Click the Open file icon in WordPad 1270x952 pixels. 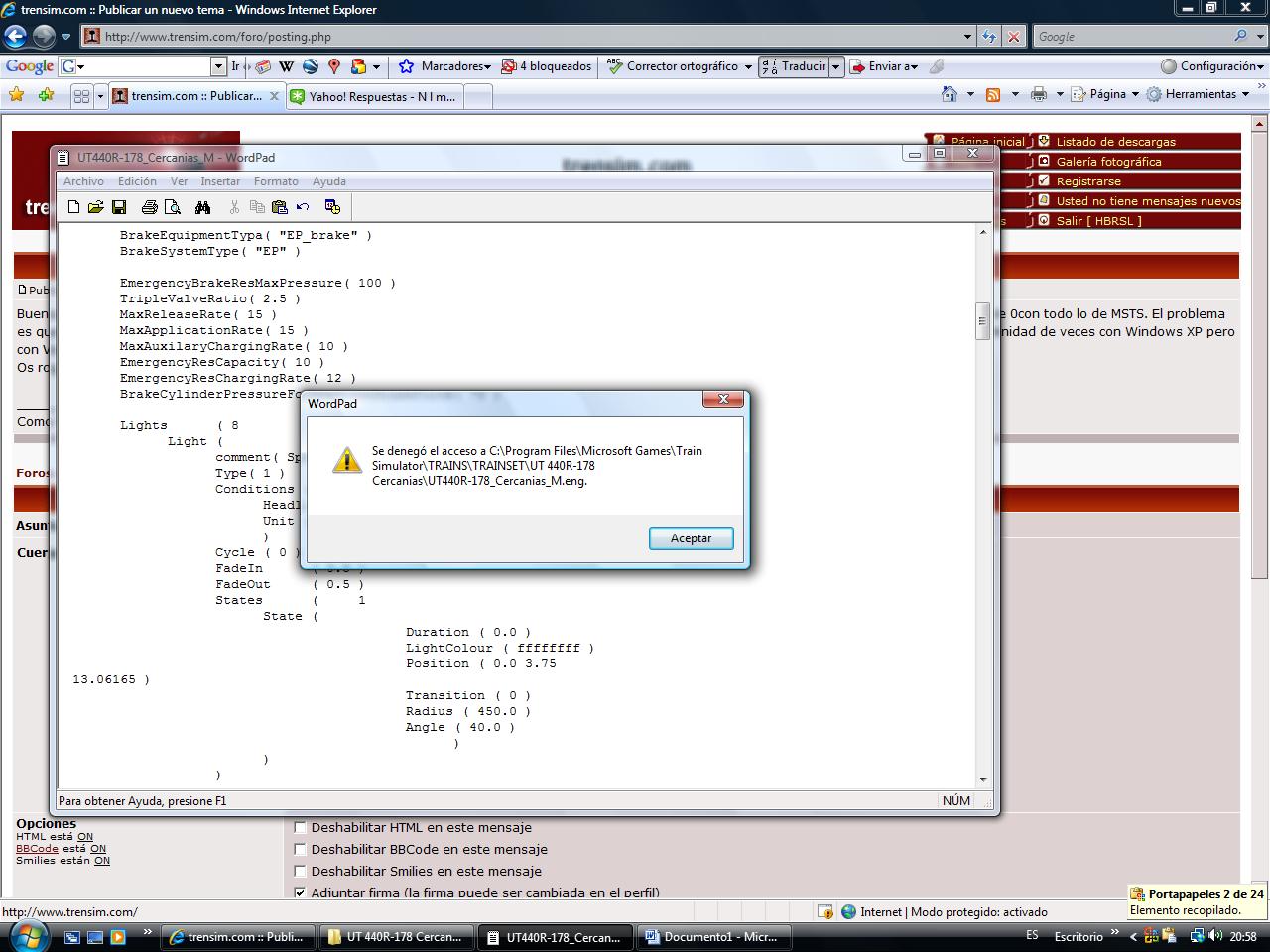(95, 207)
